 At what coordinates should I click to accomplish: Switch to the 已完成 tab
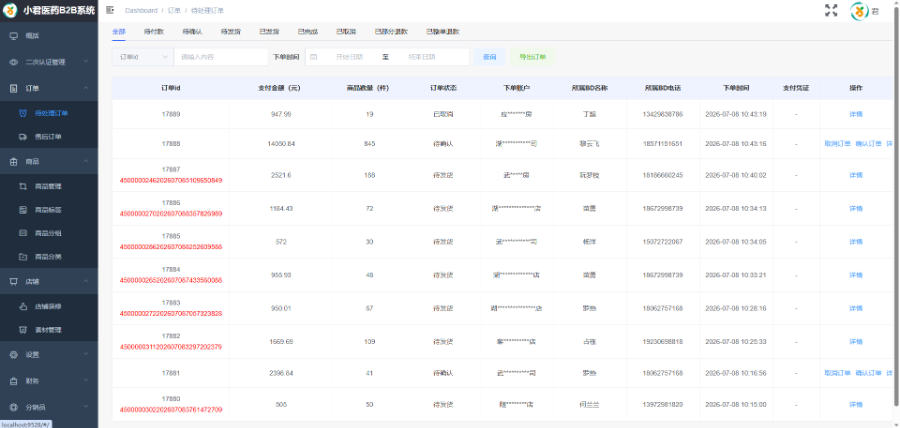pyautogui.click(x=308, y=32)
